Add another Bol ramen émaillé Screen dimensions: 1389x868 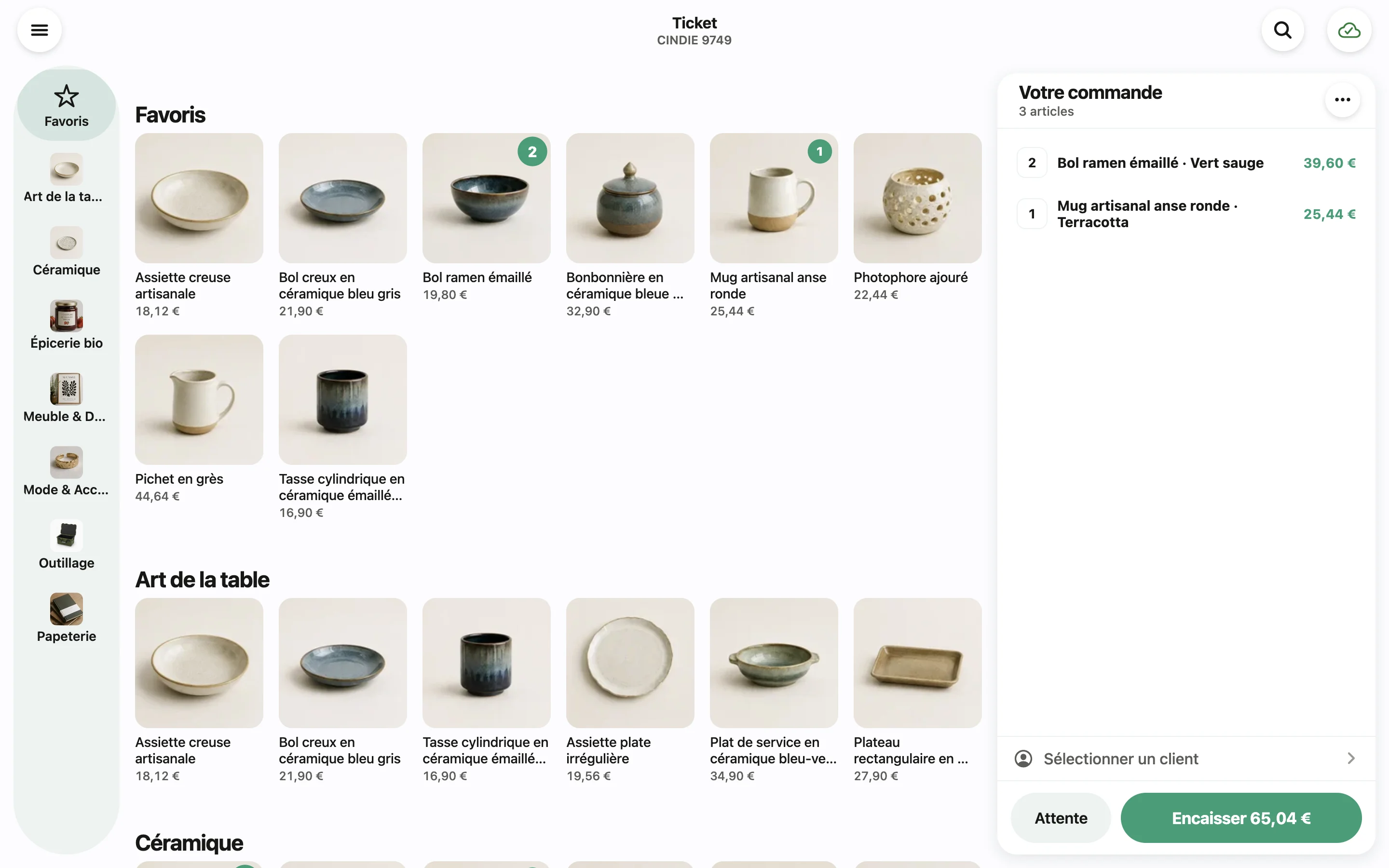(x=486, y=218)
